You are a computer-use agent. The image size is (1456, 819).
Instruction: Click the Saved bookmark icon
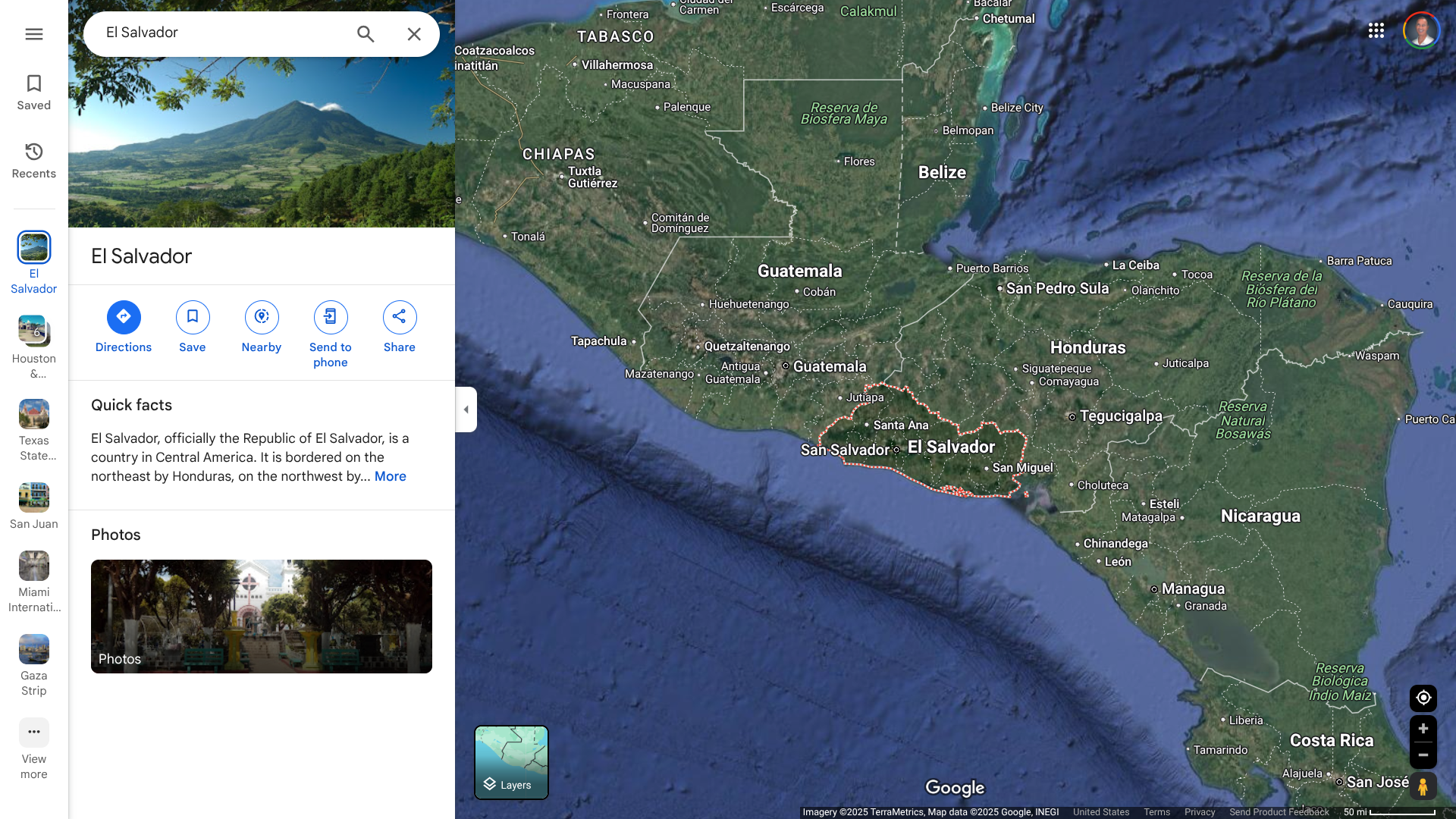[33, 83]
